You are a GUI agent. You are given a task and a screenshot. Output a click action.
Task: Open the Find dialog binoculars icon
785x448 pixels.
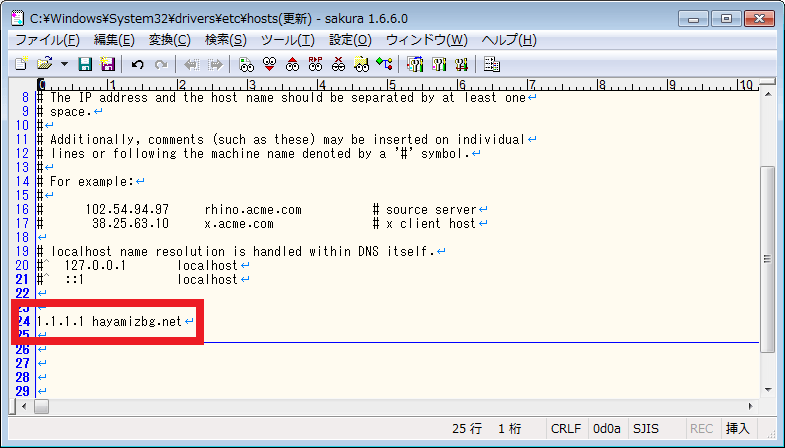[x=246, y=64]
